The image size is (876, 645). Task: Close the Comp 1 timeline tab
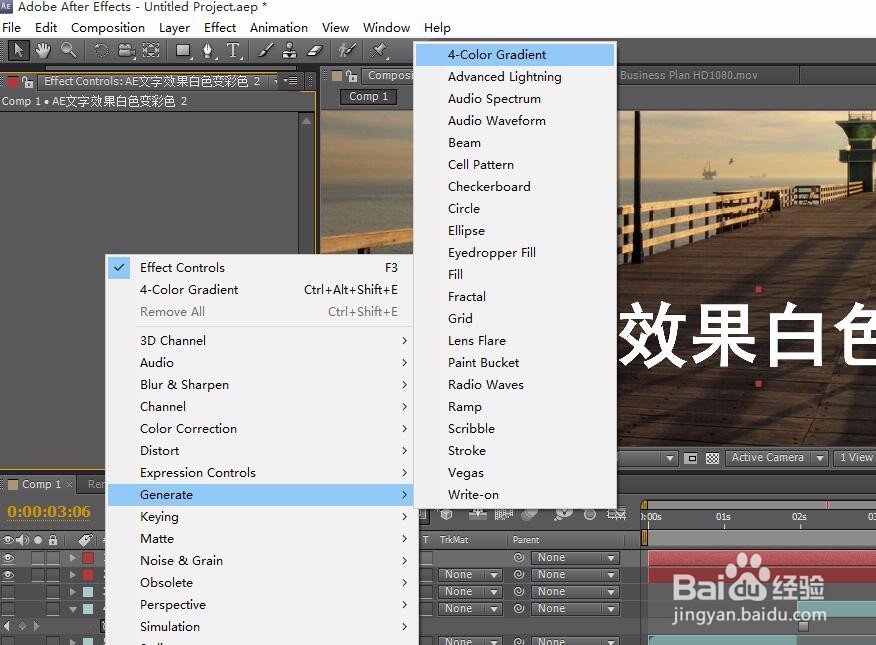(x=69, y=484)
